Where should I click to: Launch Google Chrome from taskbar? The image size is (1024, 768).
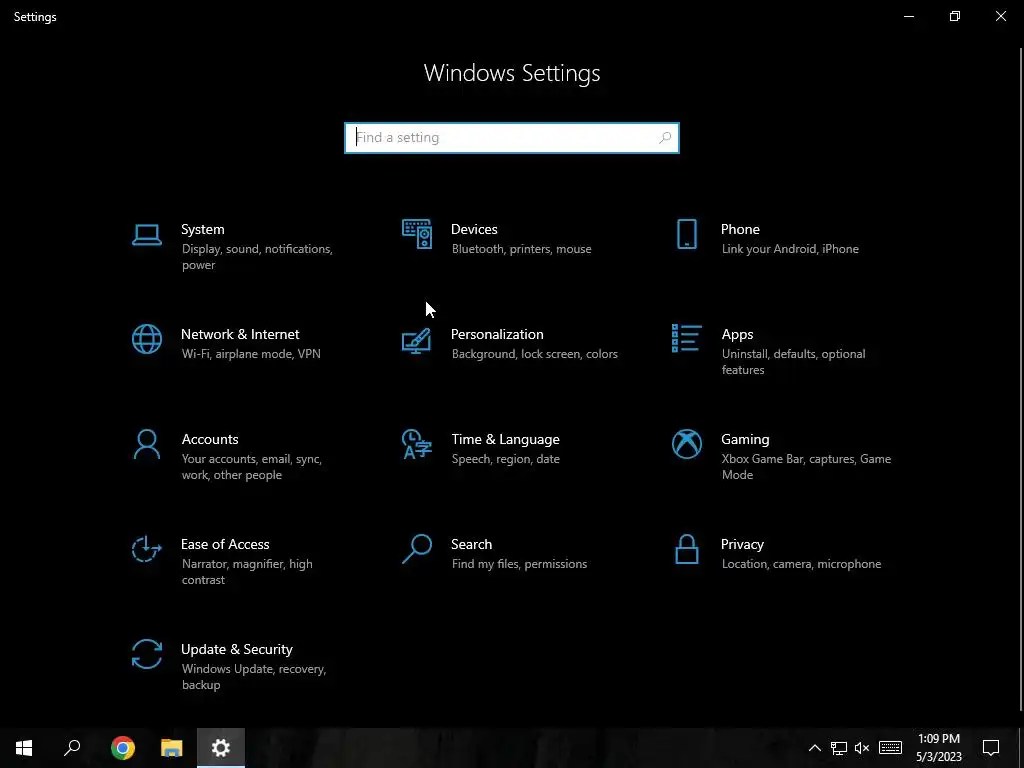123,748
